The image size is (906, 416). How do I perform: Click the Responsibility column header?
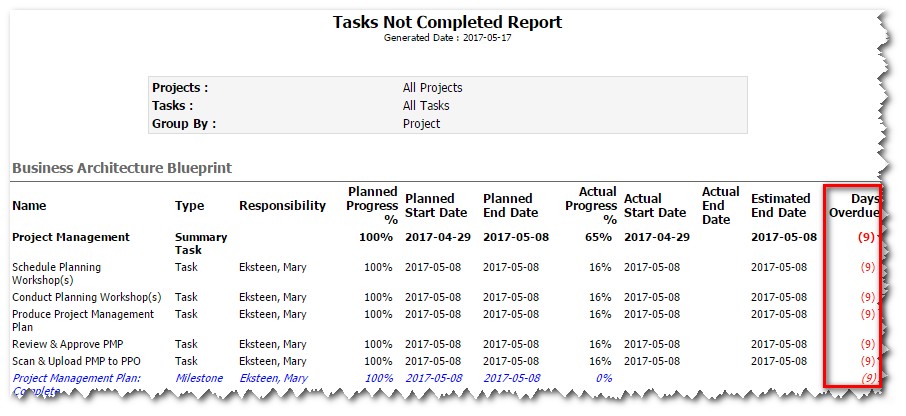point(283,206)
